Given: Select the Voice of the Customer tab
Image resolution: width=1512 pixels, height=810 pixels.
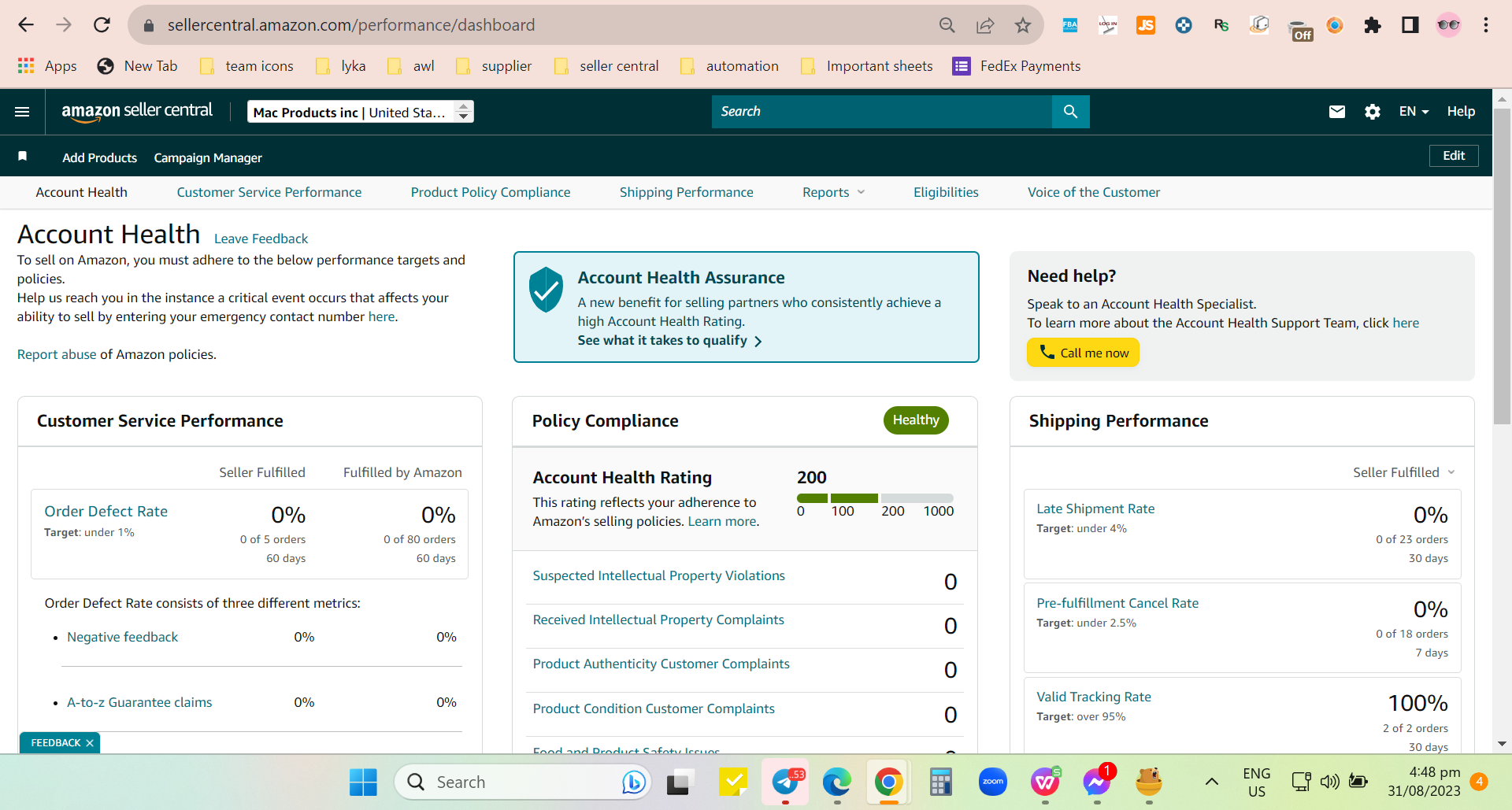Looking at the screenshot, I should [x=1094, y=192].
